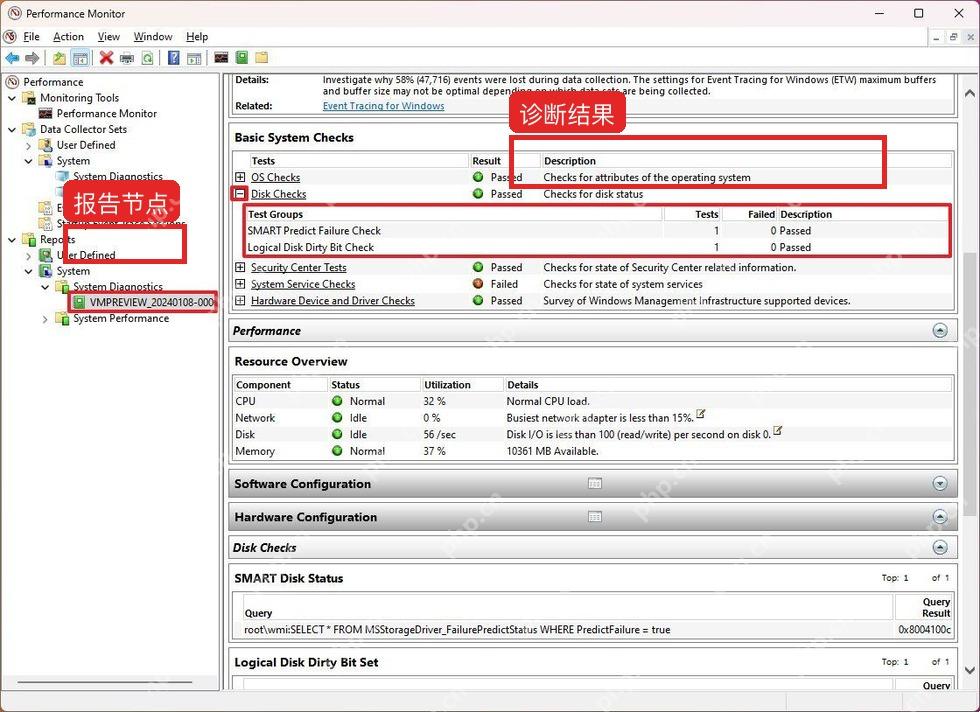Viewport: 980px width, 712px height.
Task: Click the System Service Checks link
Action: tap(303, 284)
